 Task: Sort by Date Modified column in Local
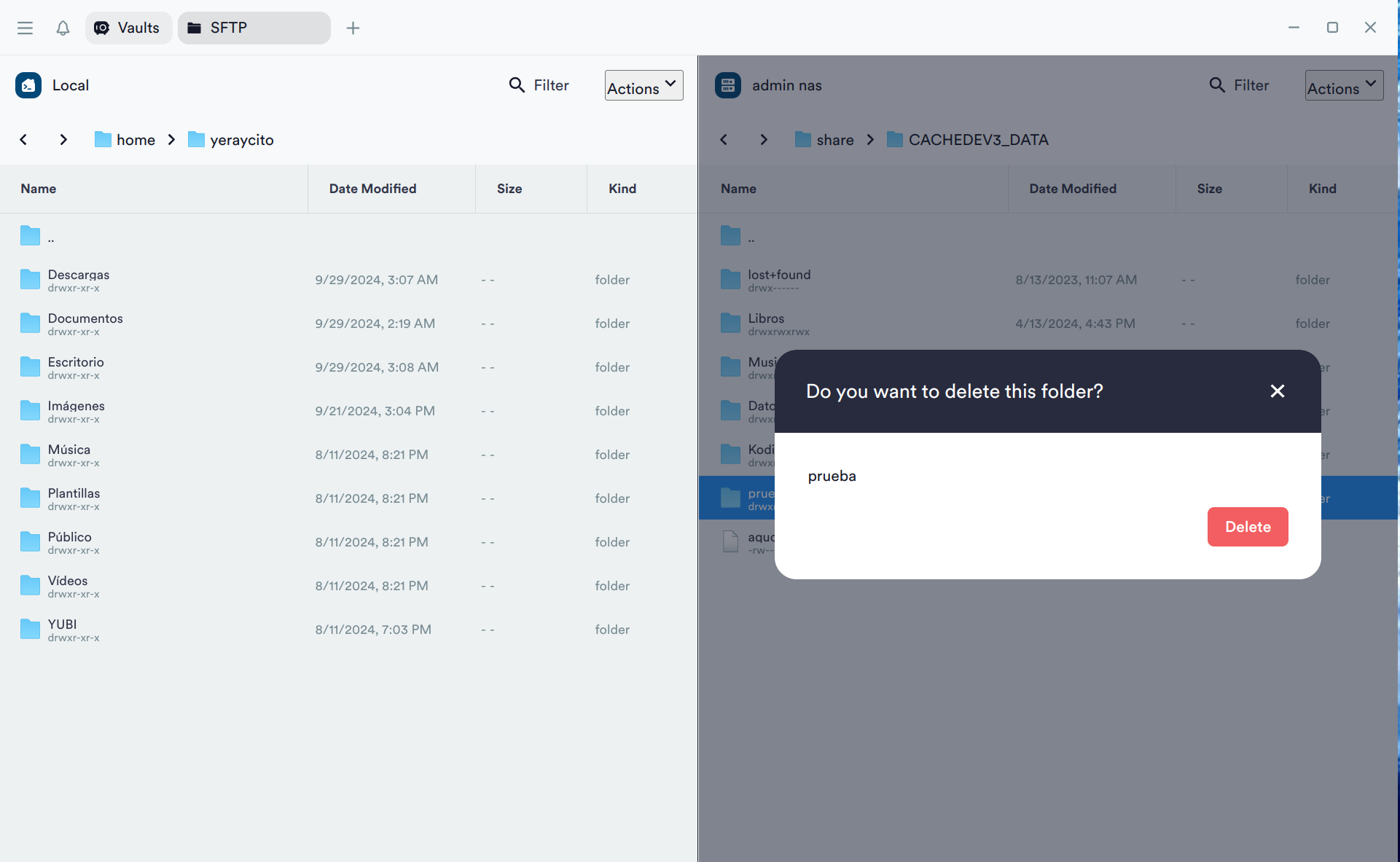click(372, 189)
